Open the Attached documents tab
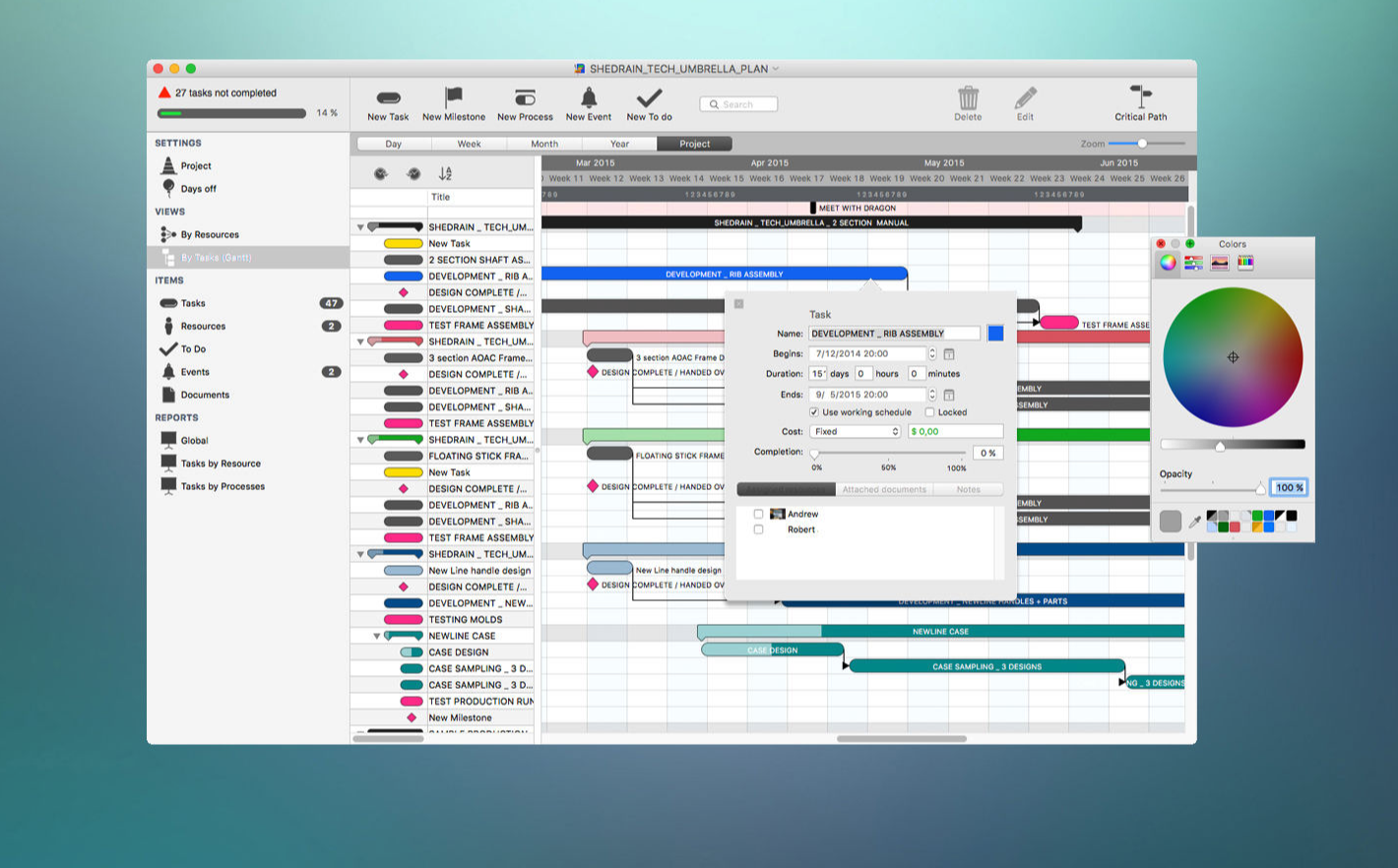Screen dimensions: 1398x868 point(884,489)
